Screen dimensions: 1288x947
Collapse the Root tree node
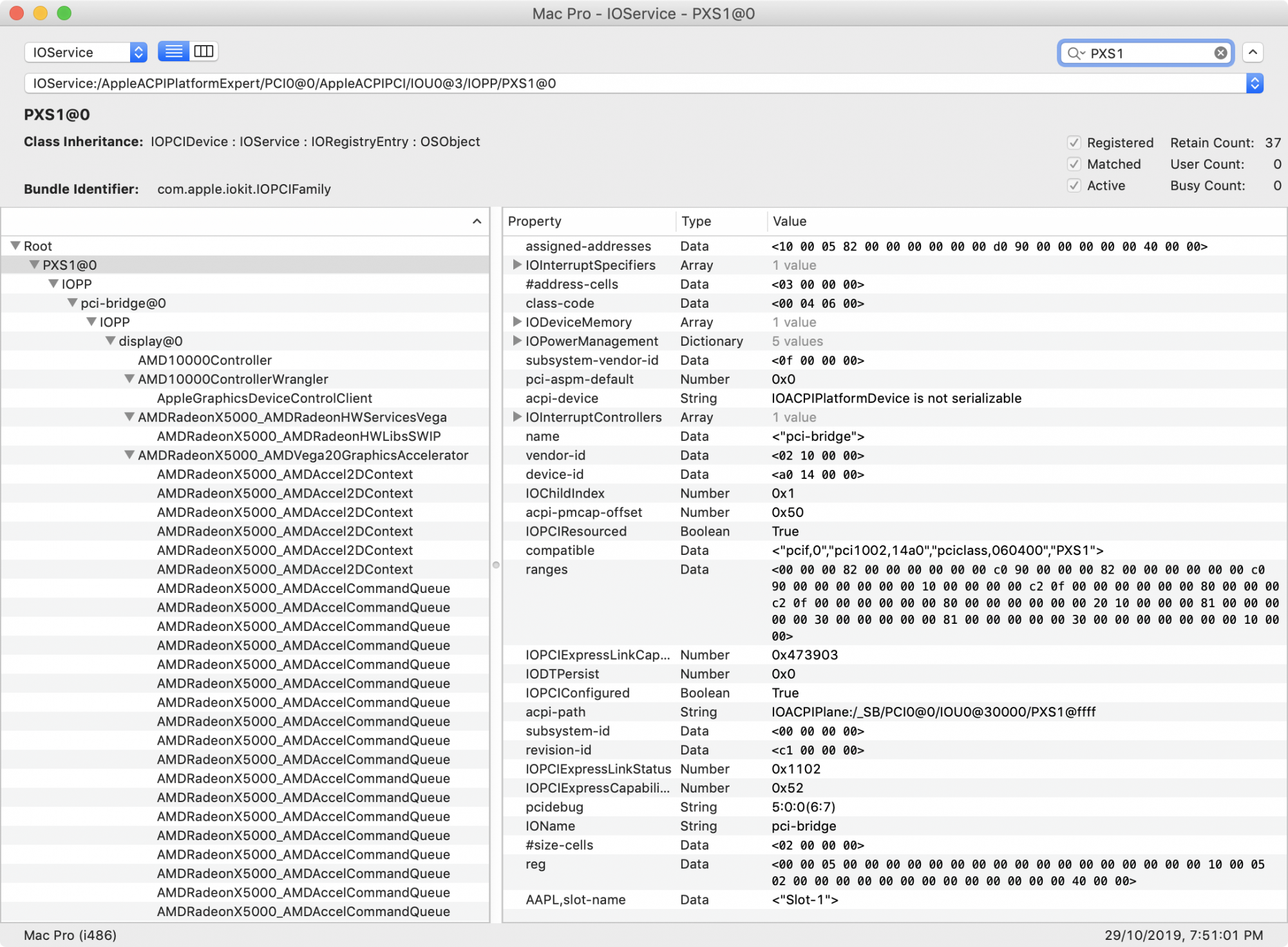click(x=15, y=246)
